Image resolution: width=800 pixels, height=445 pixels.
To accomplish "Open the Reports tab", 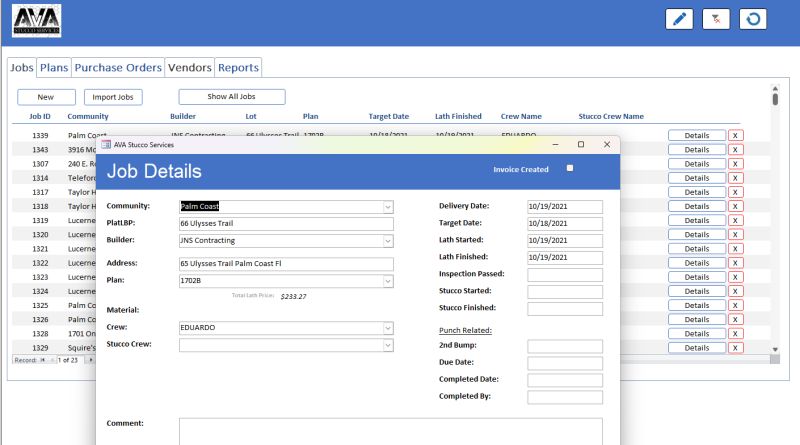I will coord(238,67).
